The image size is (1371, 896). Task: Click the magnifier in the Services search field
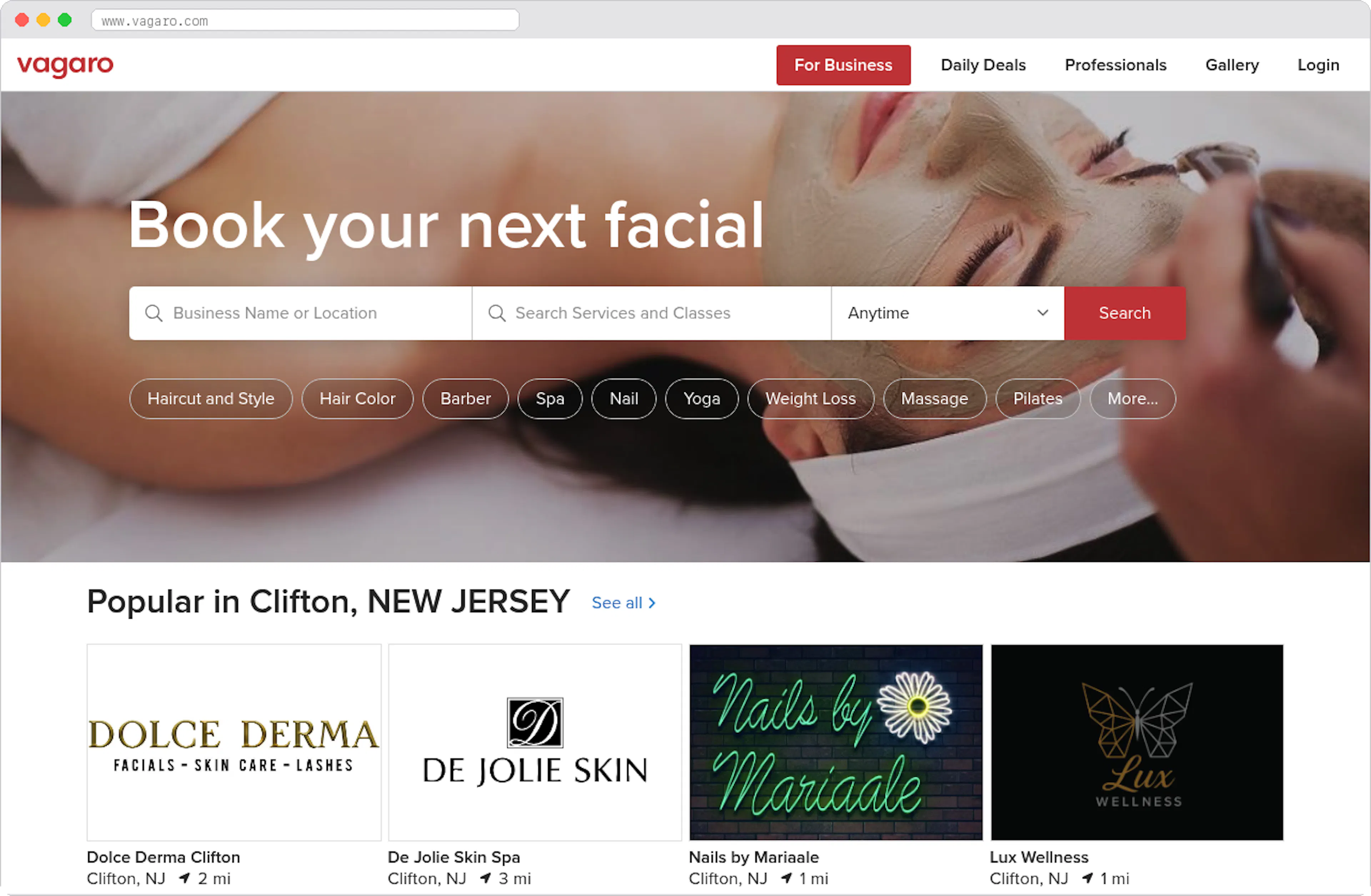click(497, 313)
